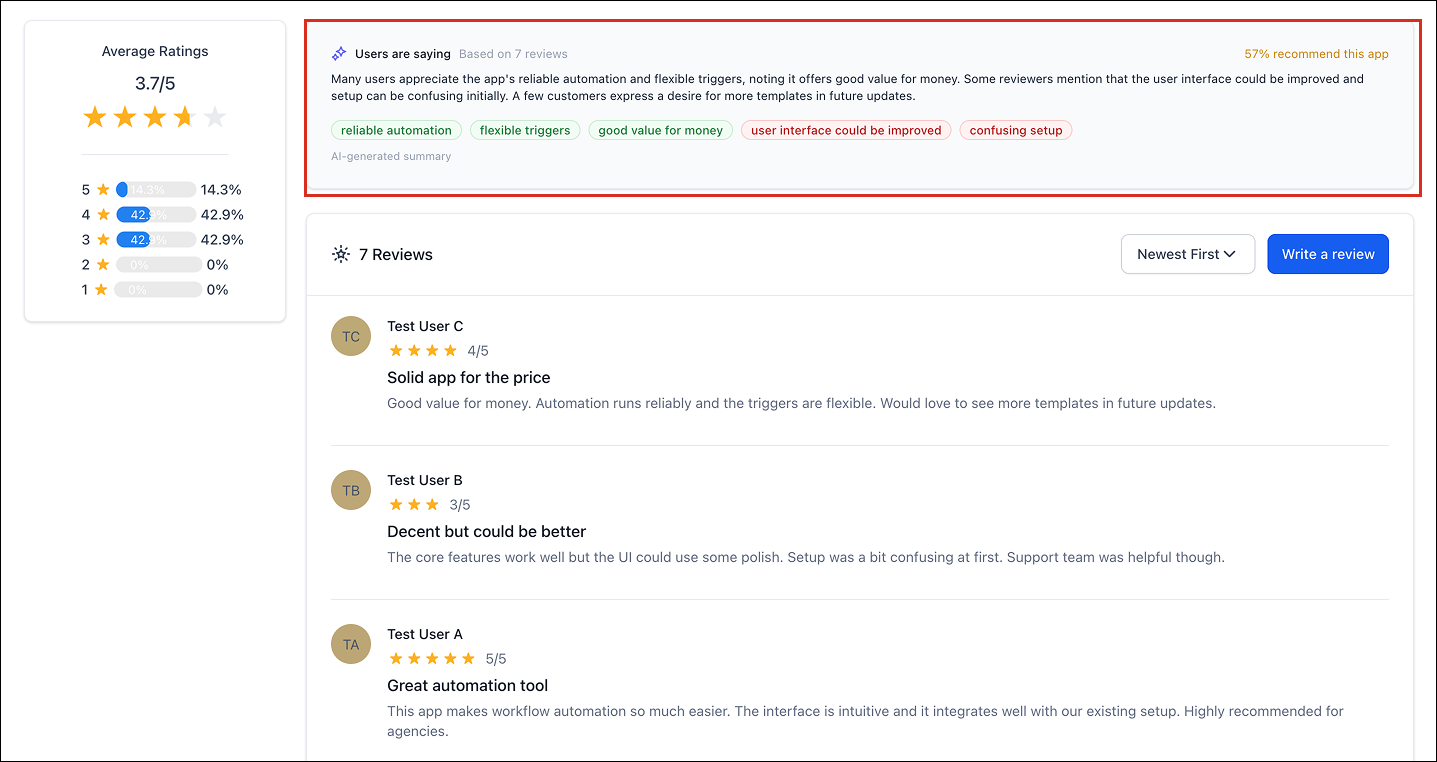Click the Test User A name
Image resolution: width=1437 pixels, height=762 pixels.
click(425, 634)
